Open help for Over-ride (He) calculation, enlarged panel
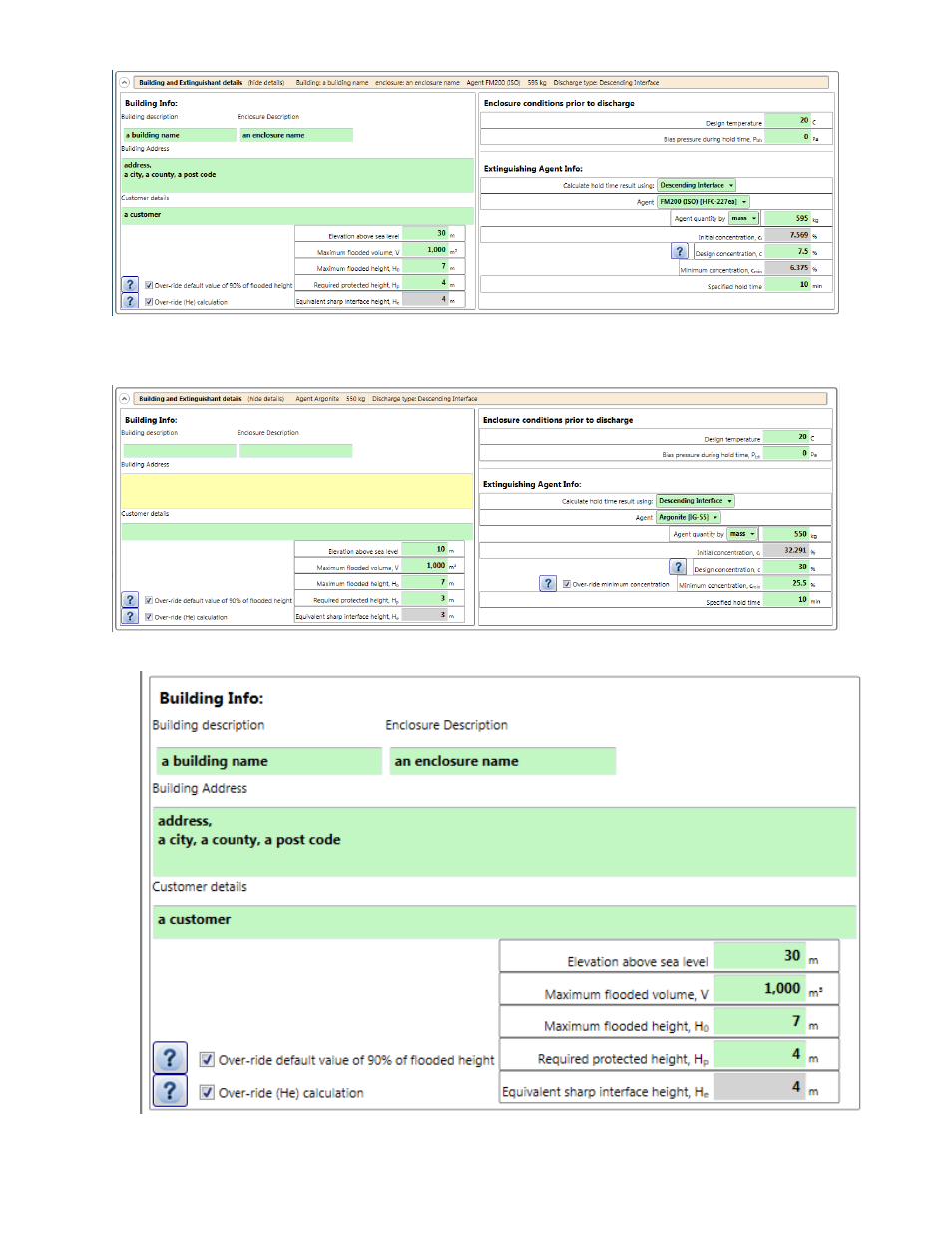 point(170,1091)
